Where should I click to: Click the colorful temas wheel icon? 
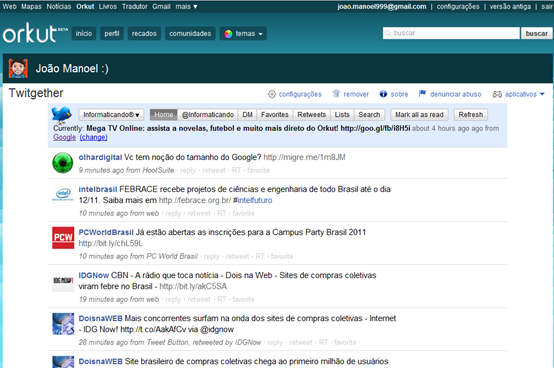[x=229, y=34]
